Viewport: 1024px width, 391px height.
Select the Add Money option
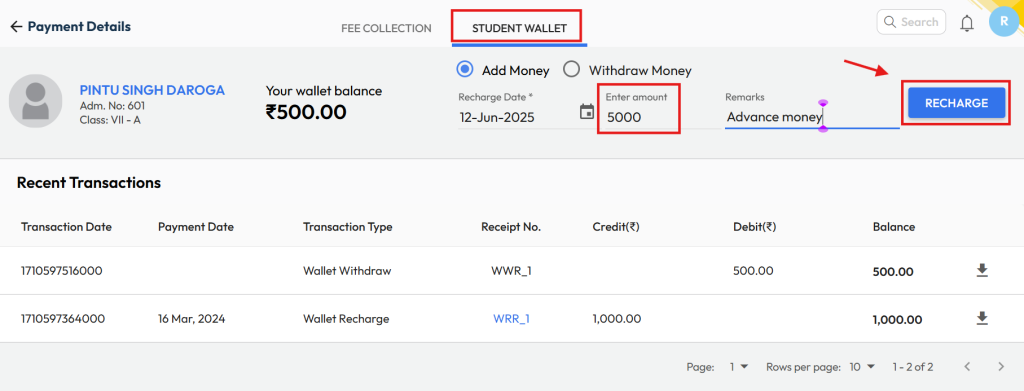pyautogui.click(x=465, y=69)
